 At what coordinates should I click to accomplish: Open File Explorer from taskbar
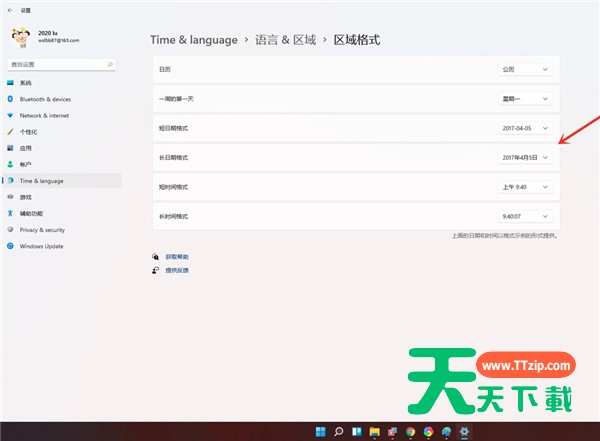(375, 431)
